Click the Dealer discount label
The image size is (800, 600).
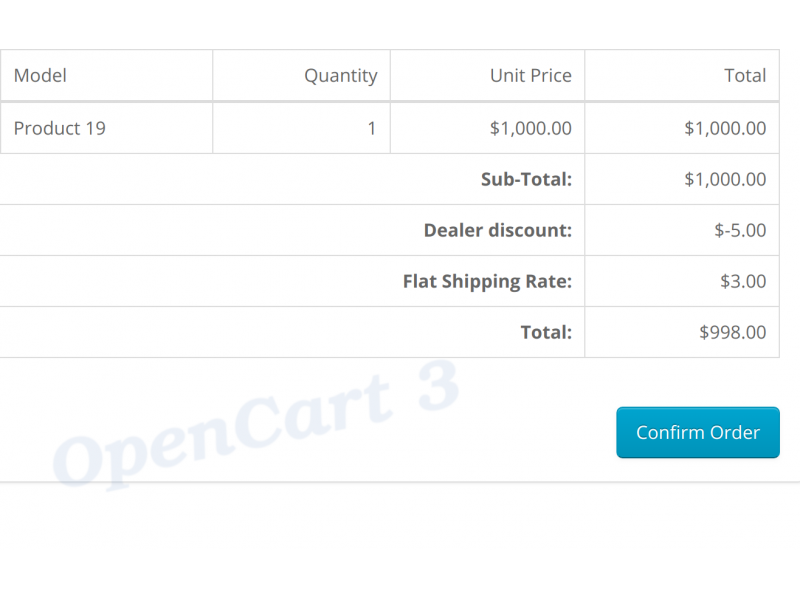point(497,230)
